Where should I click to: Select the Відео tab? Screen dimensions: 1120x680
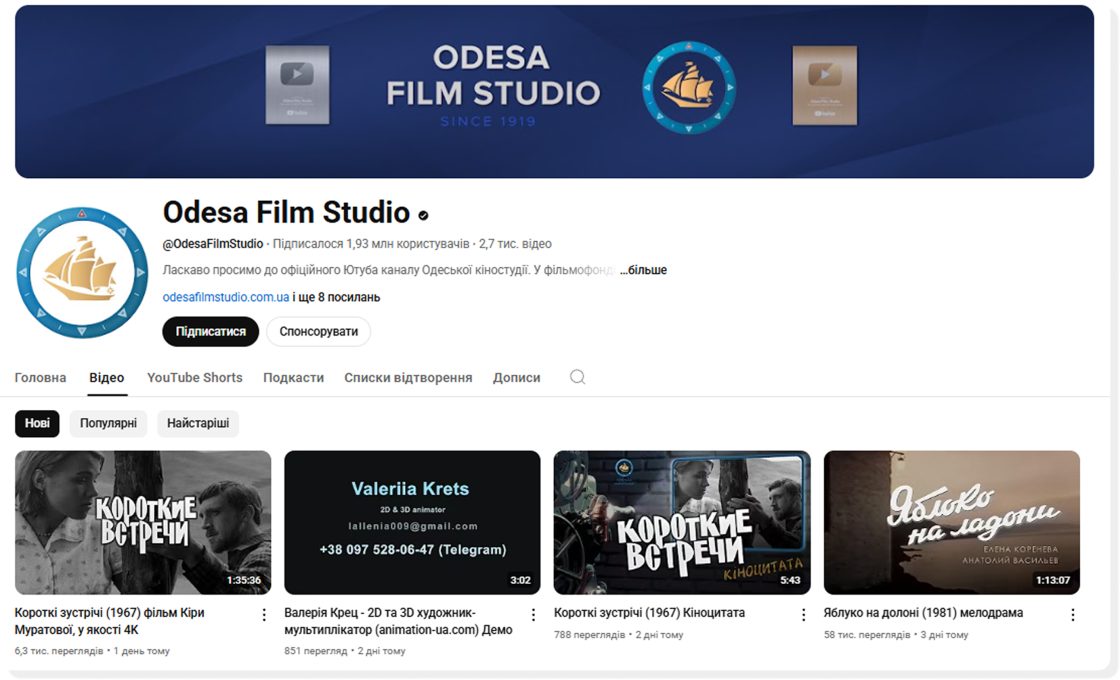(x=106, y=378)
